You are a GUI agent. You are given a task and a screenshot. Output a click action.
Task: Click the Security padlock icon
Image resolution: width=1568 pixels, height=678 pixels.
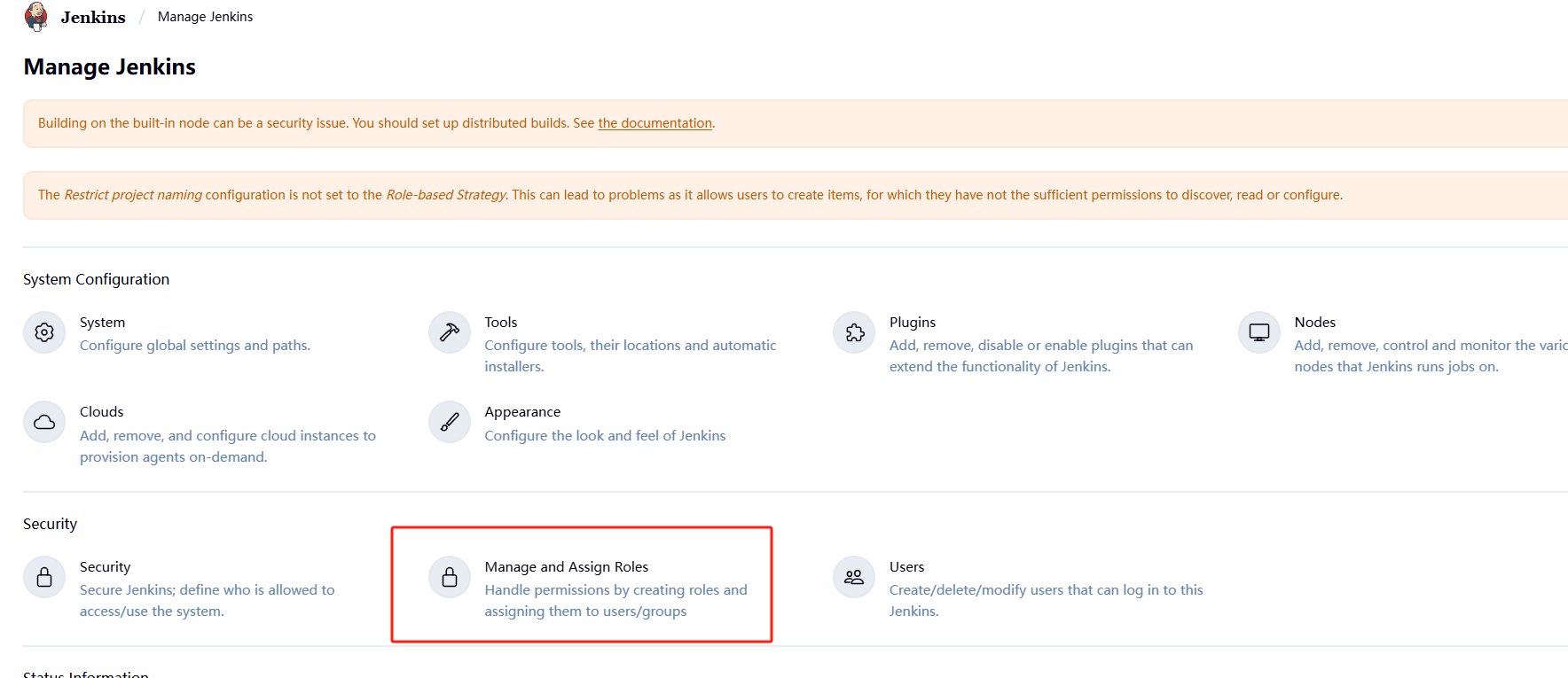coord(44,578)
